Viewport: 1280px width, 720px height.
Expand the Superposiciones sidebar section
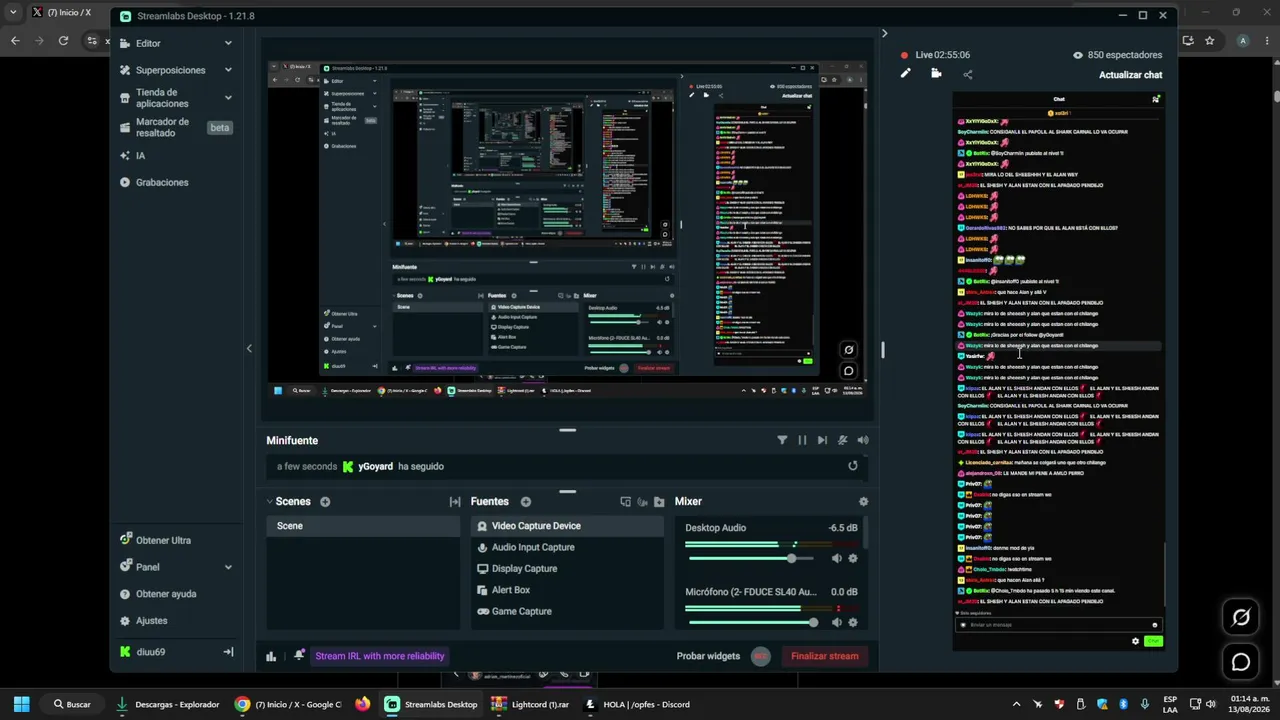tap(228, 70)
